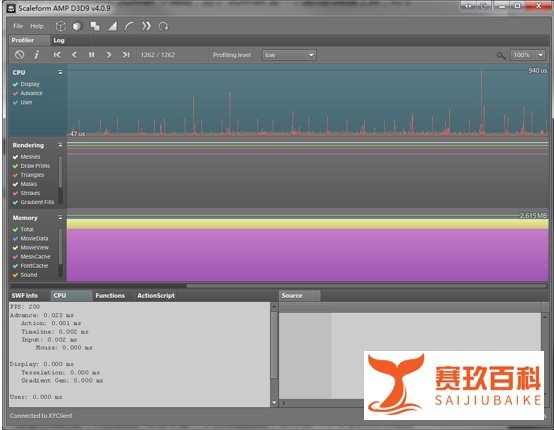
Task: Click the 'Advance: 0.023 ms' line
Action: click(42, 315)
